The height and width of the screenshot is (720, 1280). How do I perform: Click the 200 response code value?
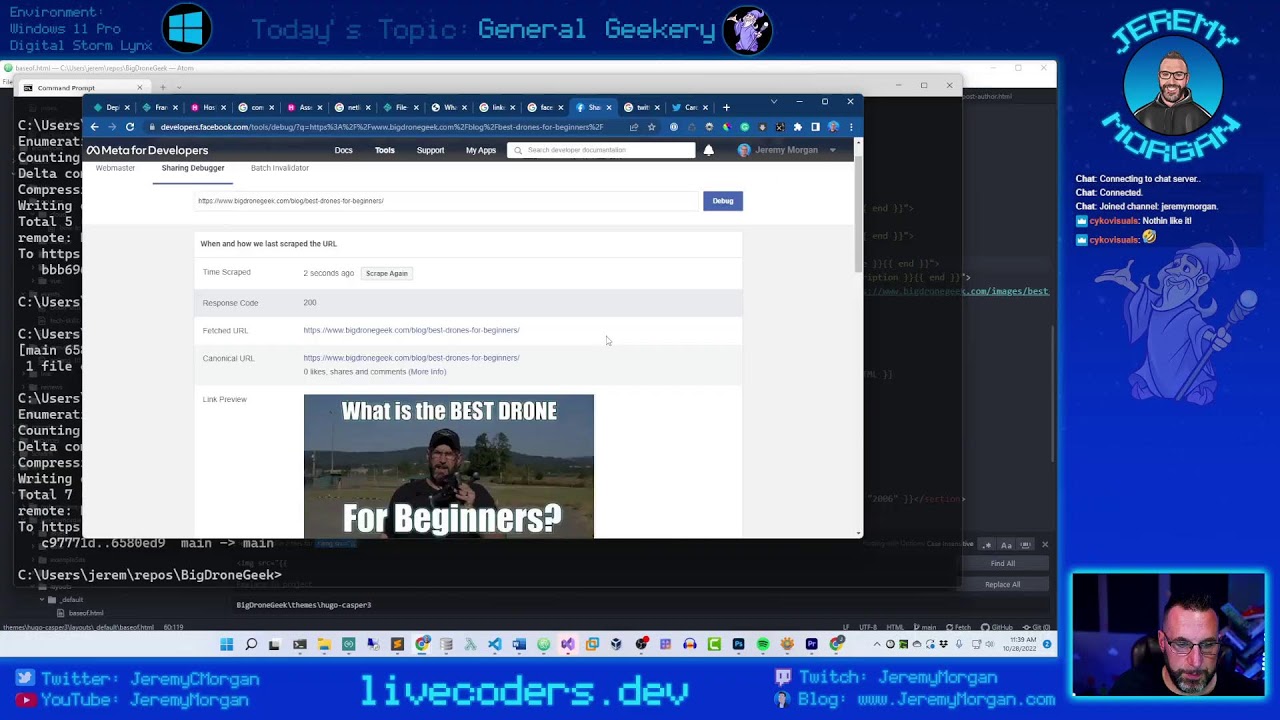(310, 302)
